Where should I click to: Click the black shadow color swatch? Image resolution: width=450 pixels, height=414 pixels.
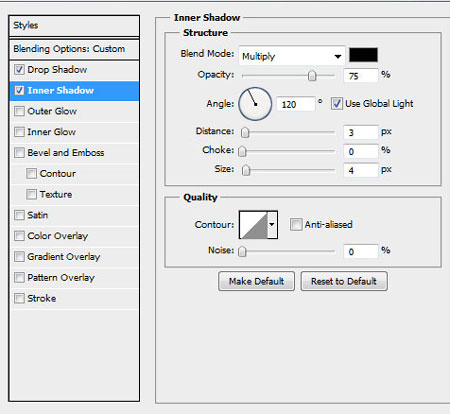pyautogui.click(x=363, y=55)
